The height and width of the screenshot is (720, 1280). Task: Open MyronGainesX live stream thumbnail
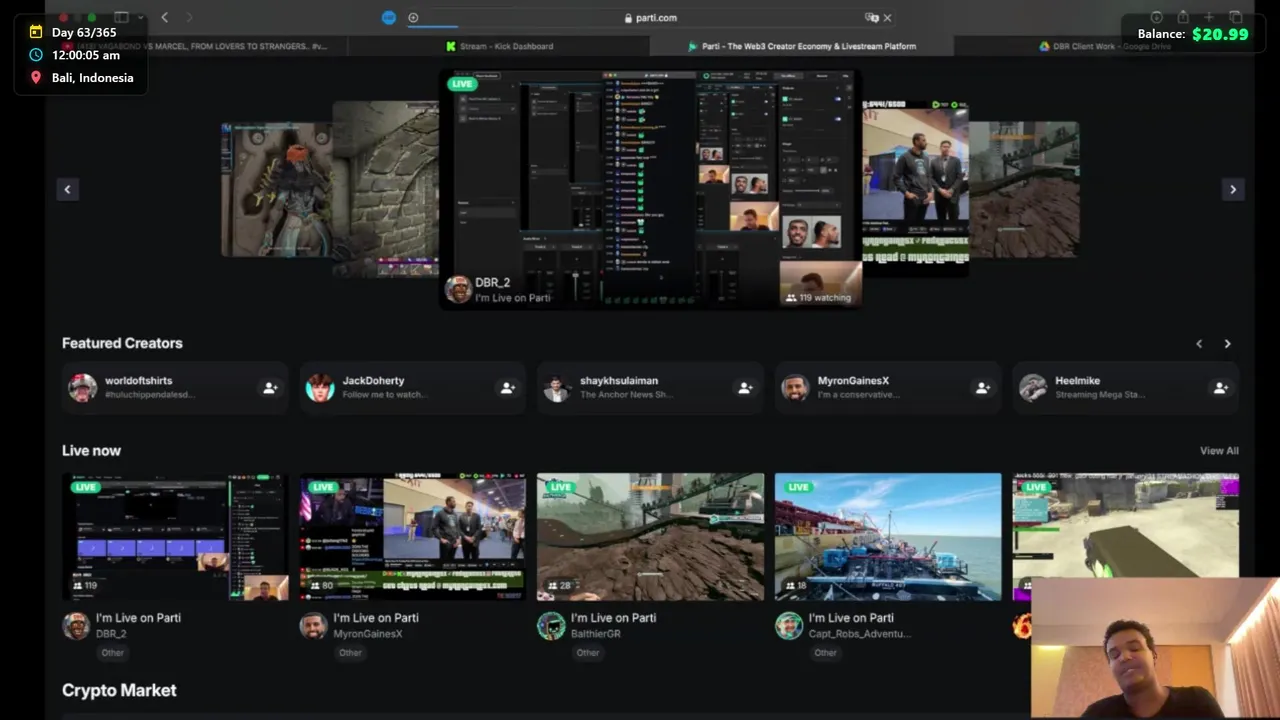[413, 537]
